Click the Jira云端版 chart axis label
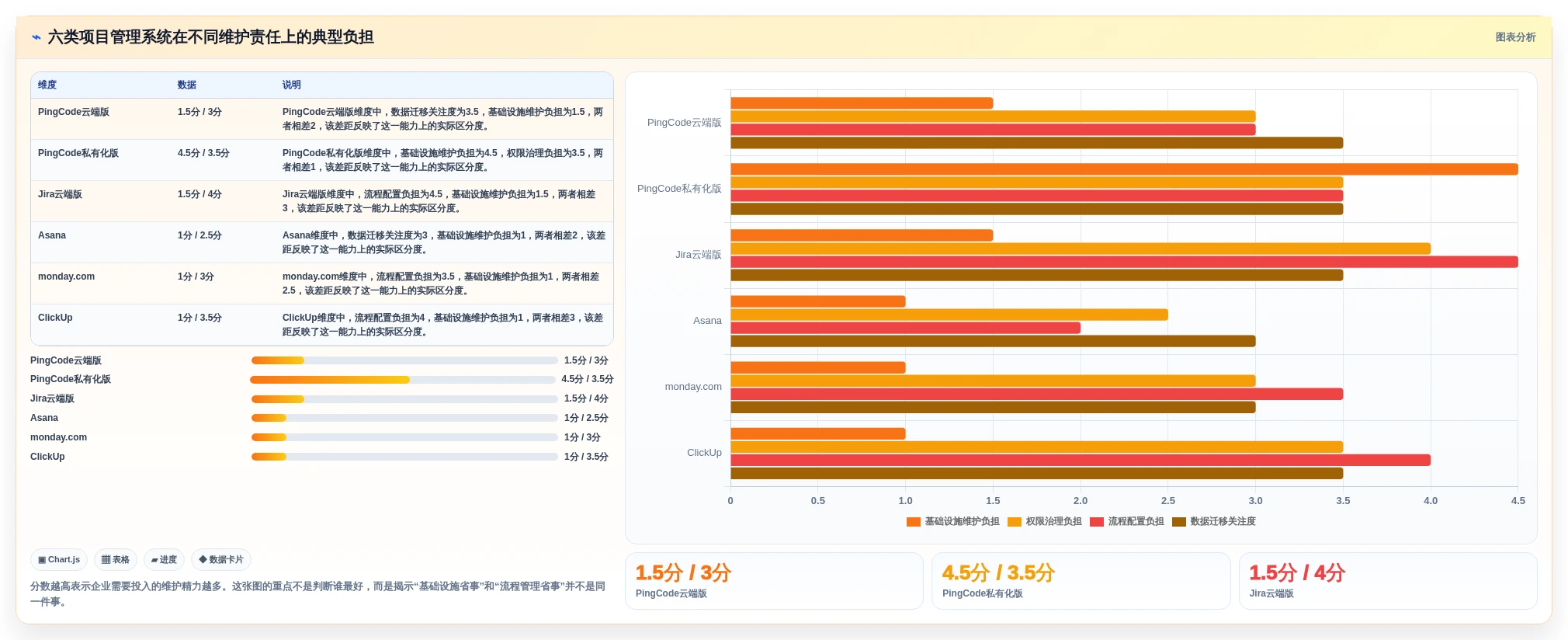1568x640 pixels. point(698,255)
